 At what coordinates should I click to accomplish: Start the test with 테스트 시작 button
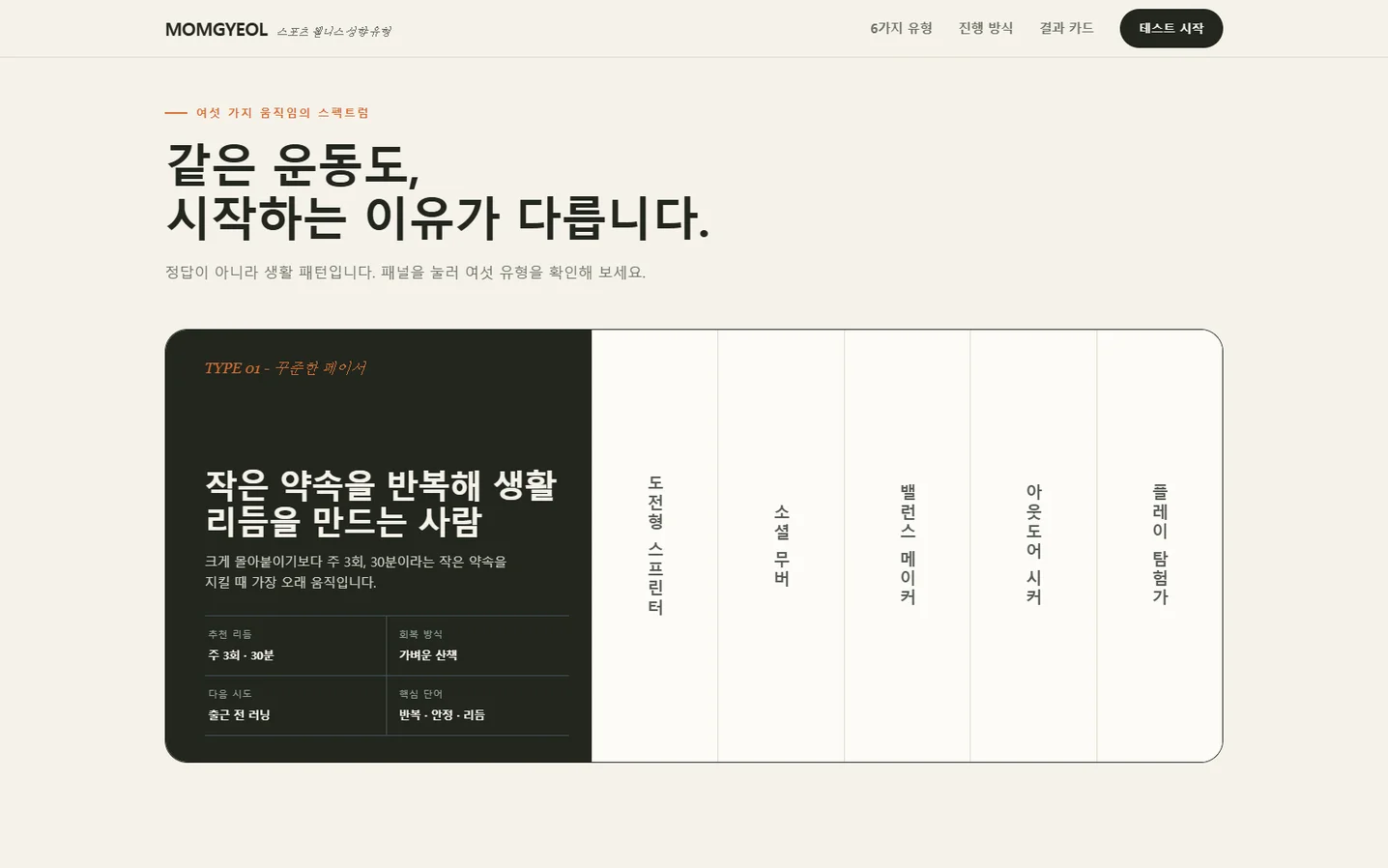pyautogui.click(x=1171, y=28)
